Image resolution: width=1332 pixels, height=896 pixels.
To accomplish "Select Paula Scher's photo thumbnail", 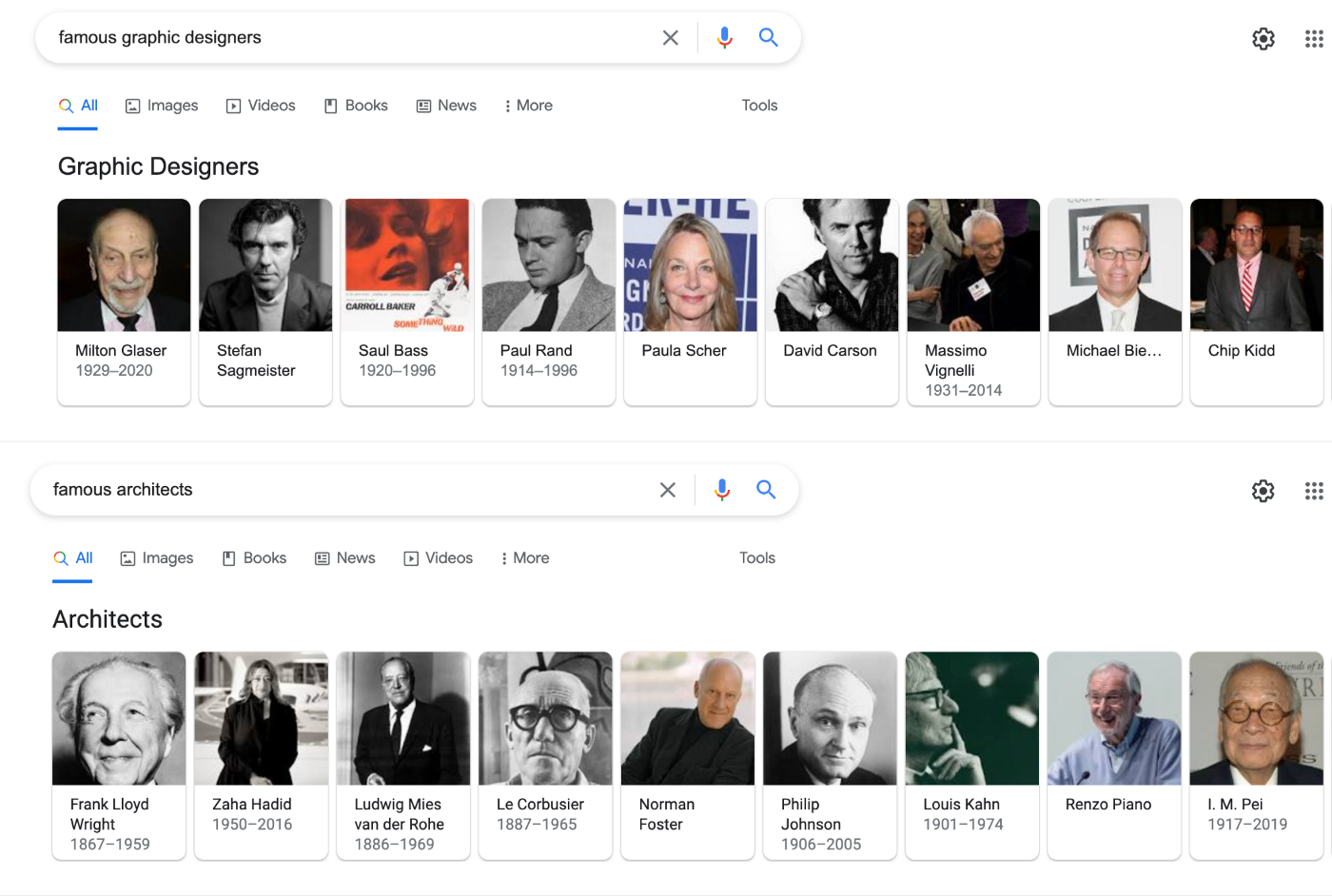I will click(691, 265).
